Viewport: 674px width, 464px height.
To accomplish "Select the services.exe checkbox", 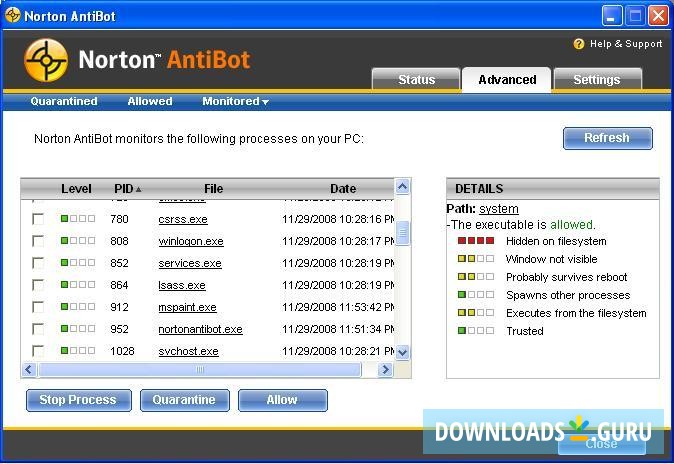I will pyautogui.click(x=38, y=263).
